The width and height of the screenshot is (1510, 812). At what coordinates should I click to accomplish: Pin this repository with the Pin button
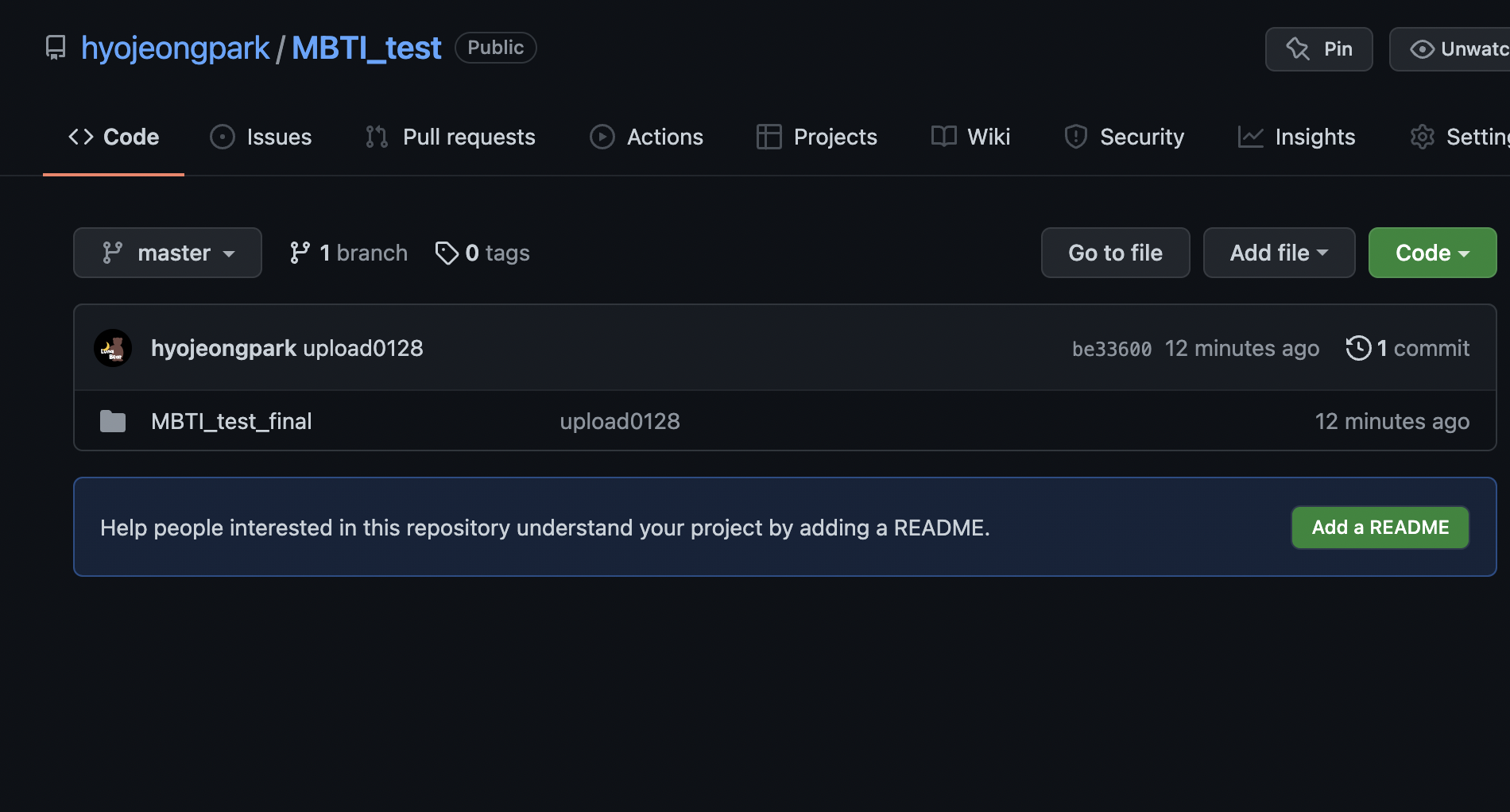[x=1319, y=49]
